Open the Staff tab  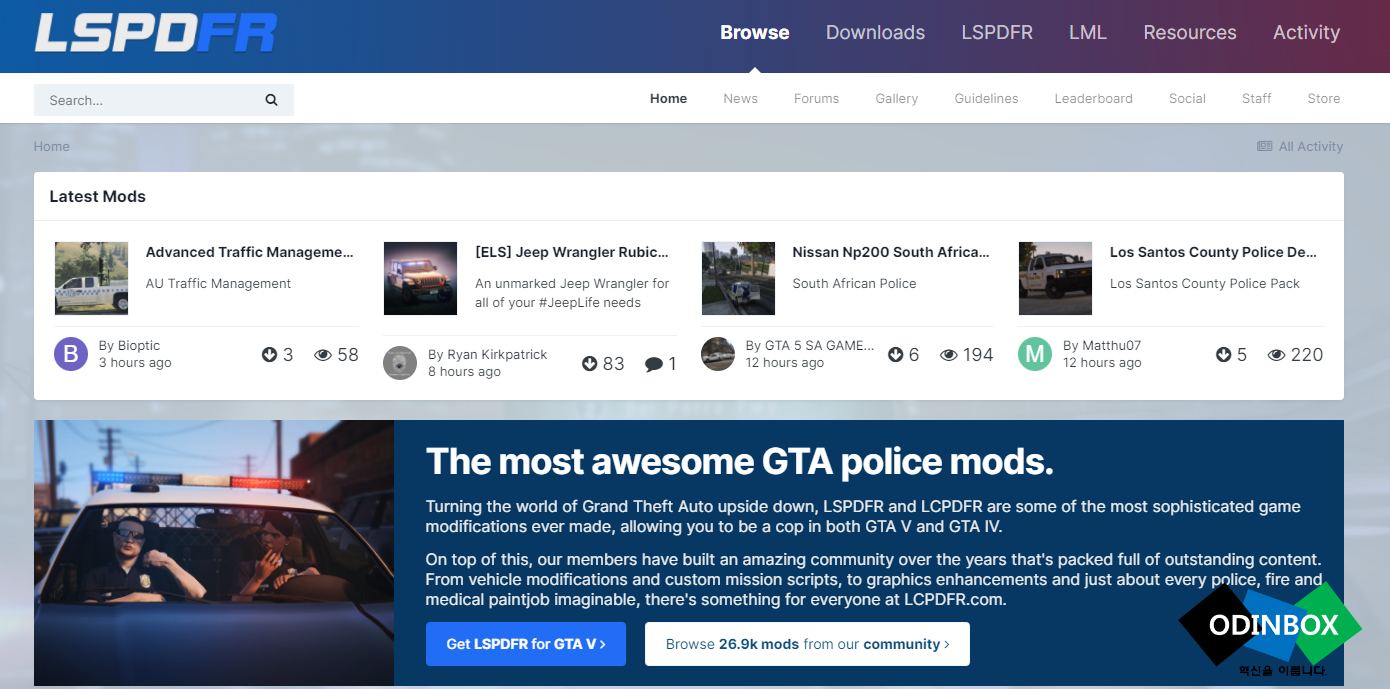pos(1257,98)
